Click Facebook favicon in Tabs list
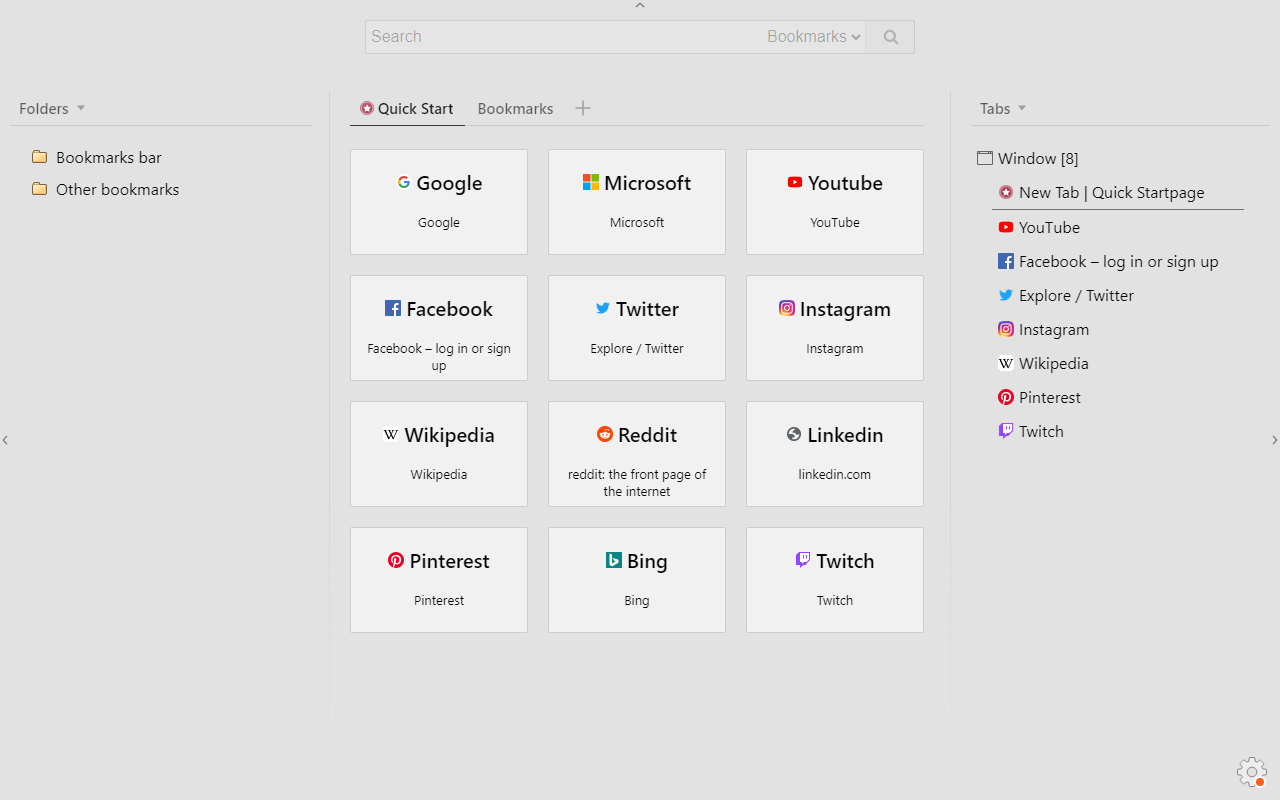Image resolution: width=1280 pixels, height=800 pixels. pyautogui.click(x=1006, y=261)
